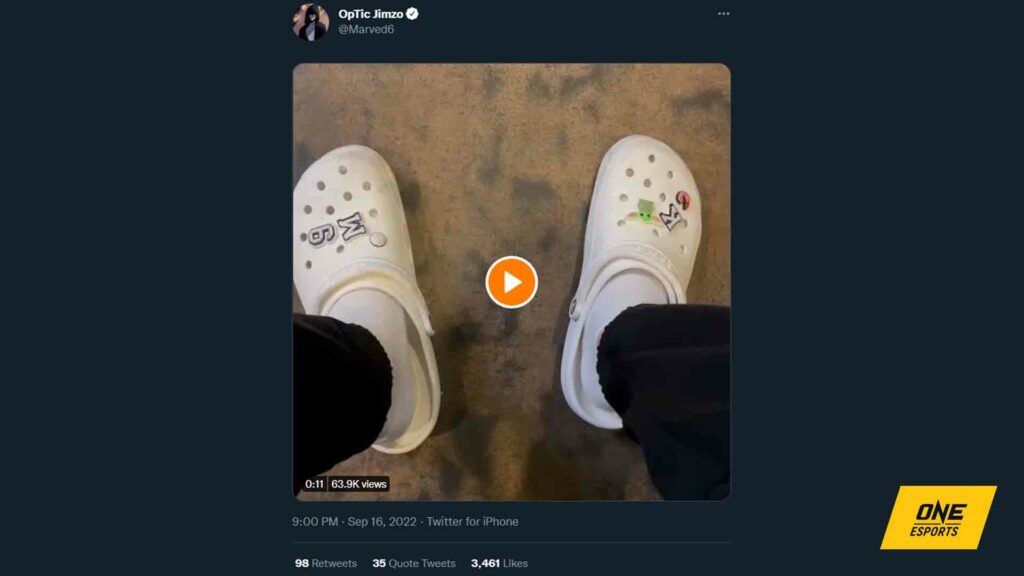Click the OpTic Jimzo profile avatar
This screenshot has width=1024, height=576.
tap(310, 22)
